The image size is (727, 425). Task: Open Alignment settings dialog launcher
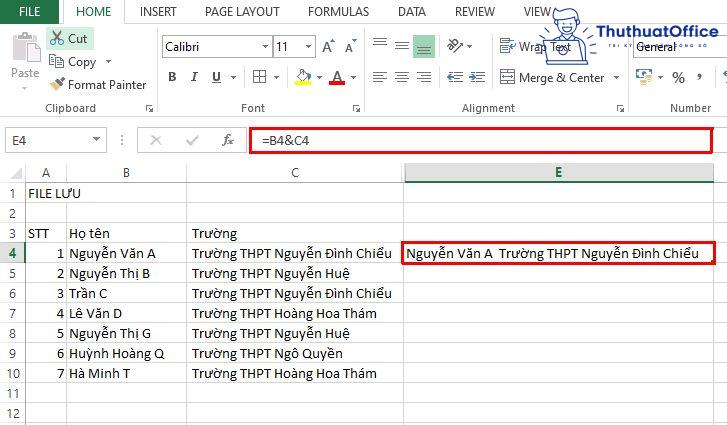pos(620,108)
